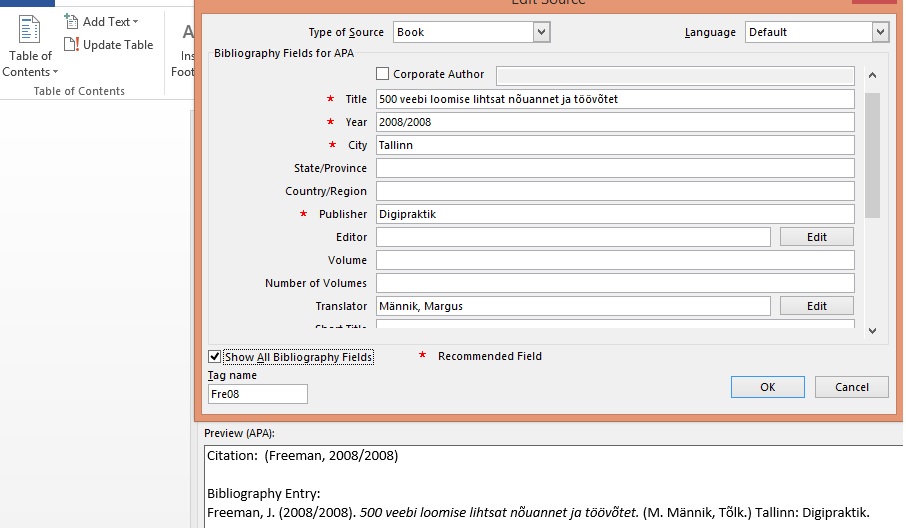Click the Corporate Author text field

tap(675, 76)
